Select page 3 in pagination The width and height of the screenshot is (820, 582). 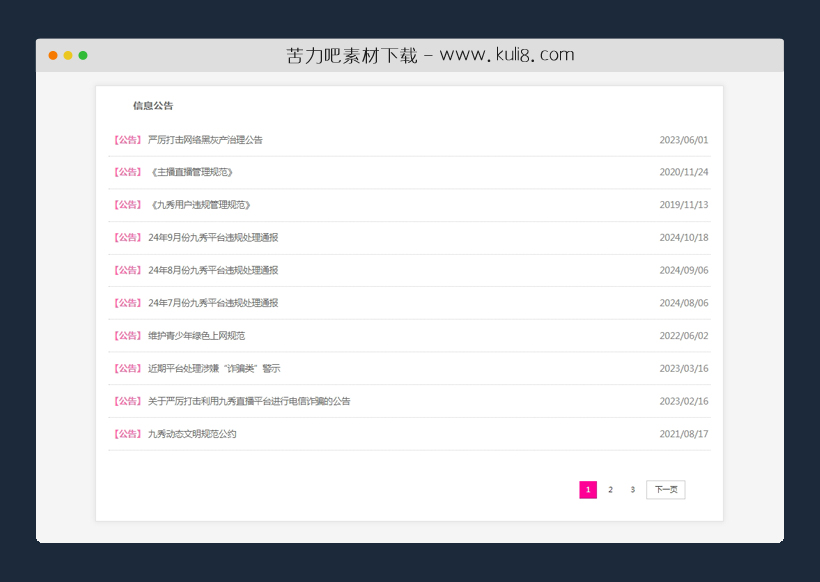632,489
